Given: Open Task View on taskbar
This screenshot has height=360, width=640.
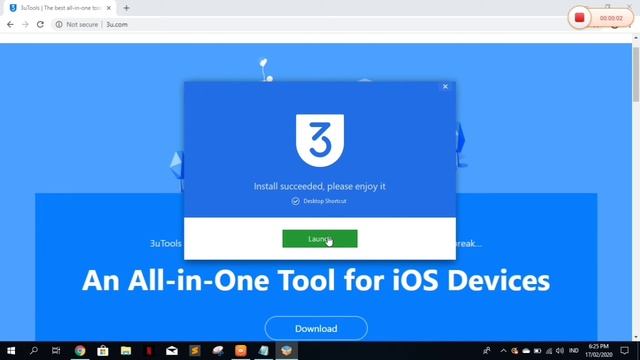Looking at the screenshot, I should point(56,351).
